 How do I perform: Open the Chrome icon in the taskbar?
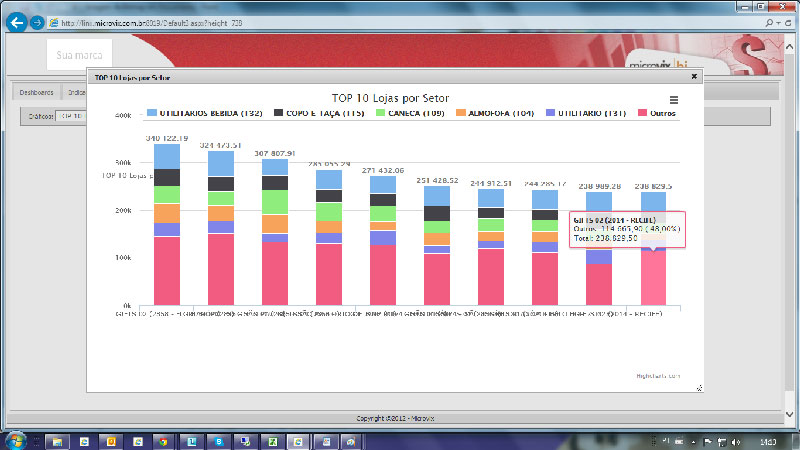click(x=163, y=440)
